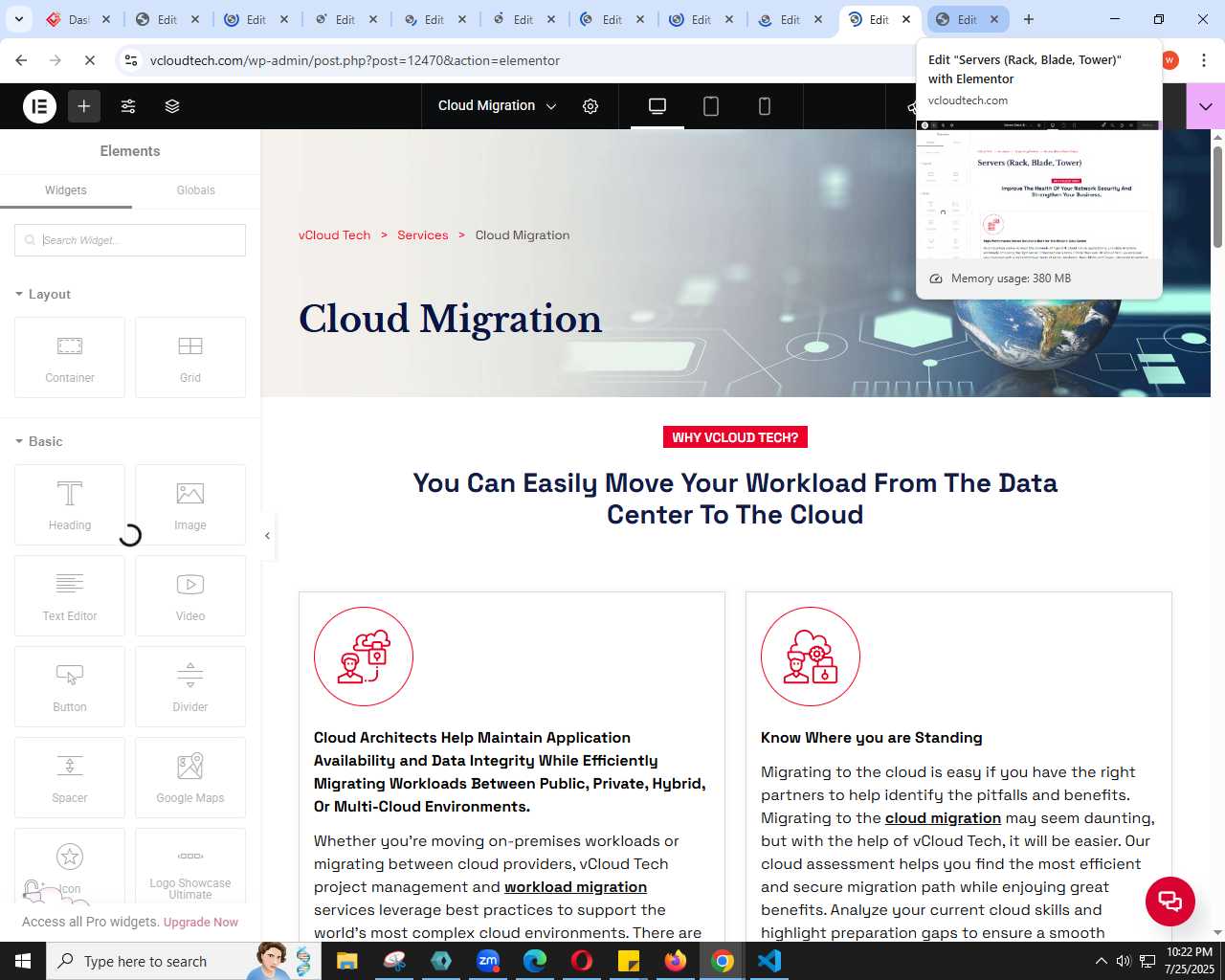Open the Elementor logo menu
This screenshot has height=980, width=1225.
[39, 106]
